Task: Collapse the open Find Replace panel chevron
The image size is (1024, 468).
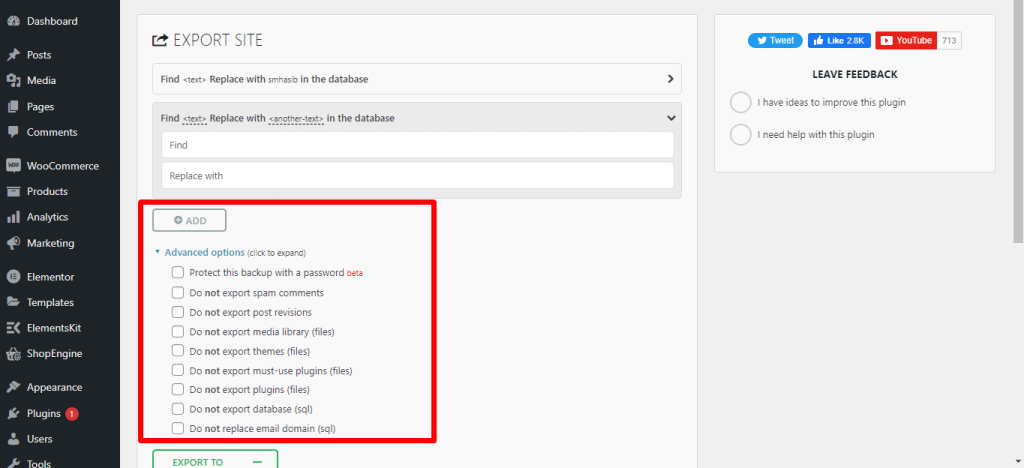Action: (x=670, y=118)
